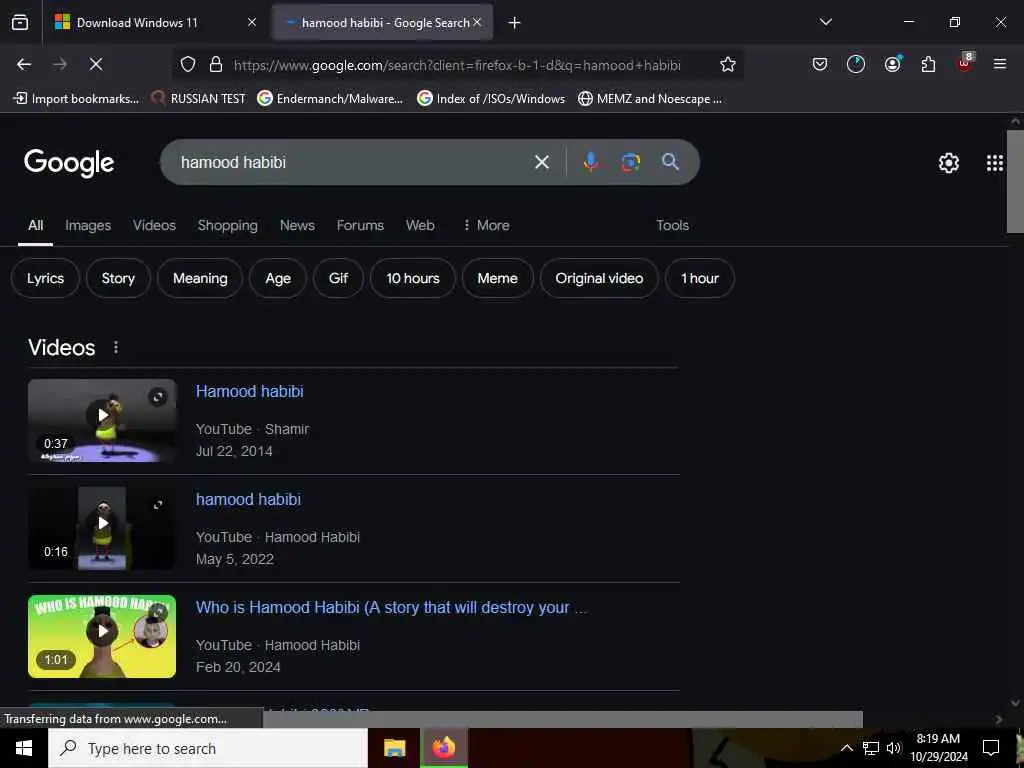Open Windows Start menu
The height and width of the screenshot is (768, 1024).
tap(24, 748)
